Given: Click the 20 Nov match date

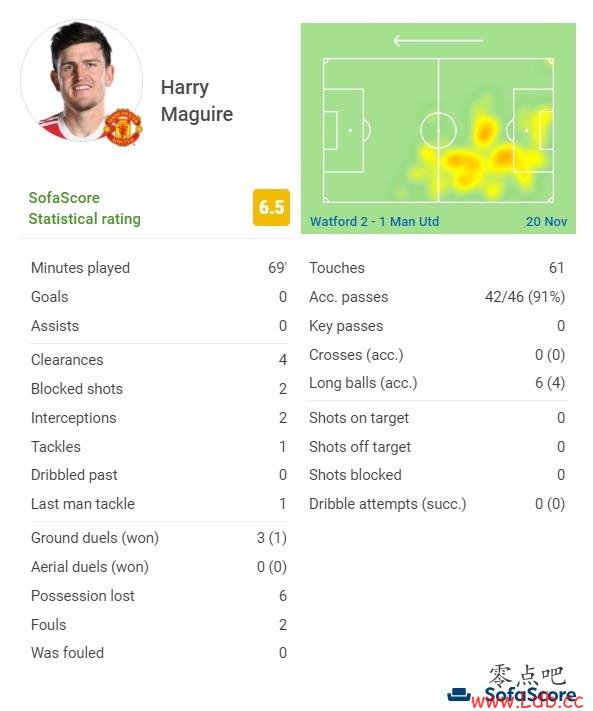Looking at the screenshot, I should [546, 221].
